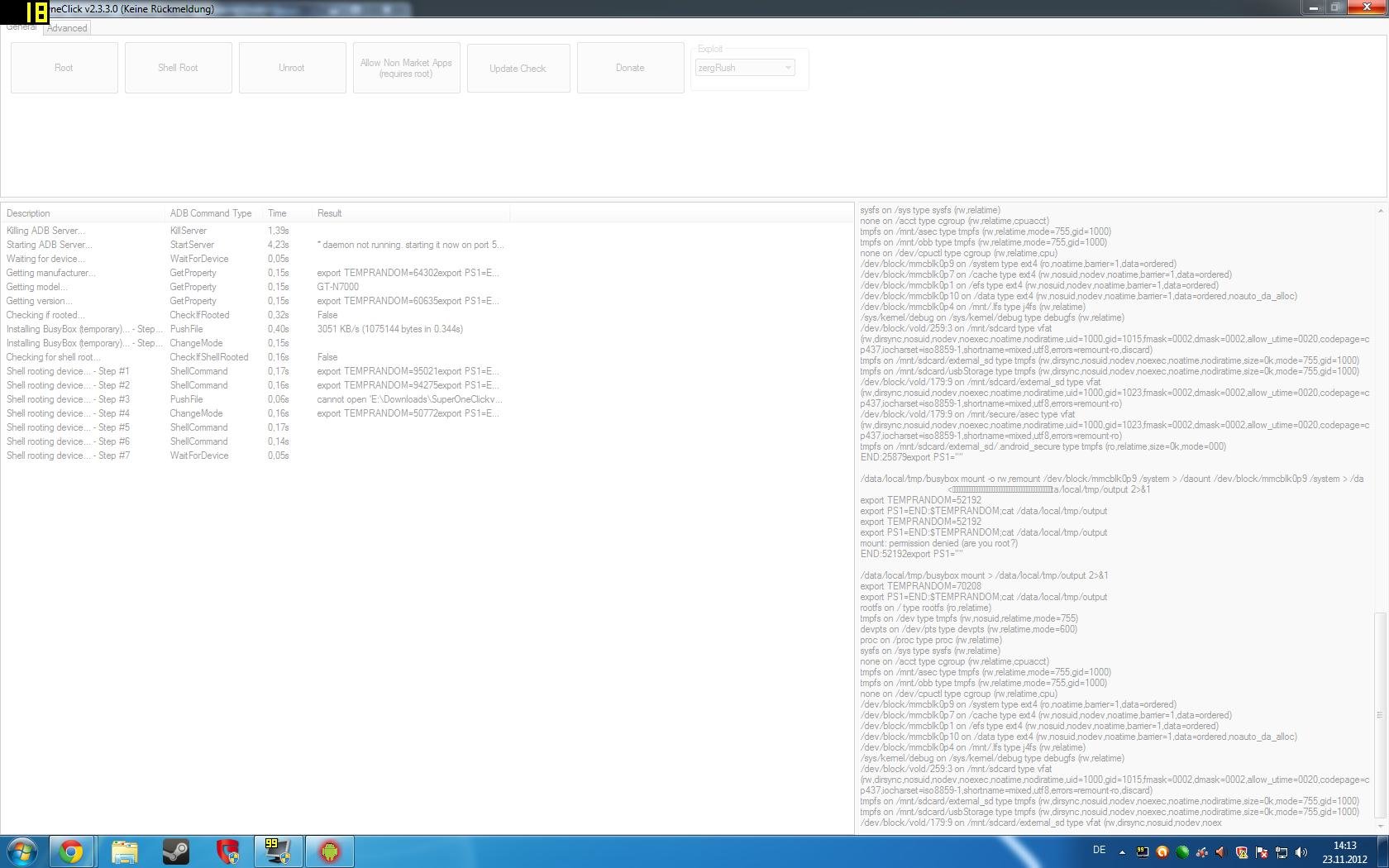1389x868 pixels.
Task: Open Windows Explorer folder icon in taskbar
Action: point(124,851)
